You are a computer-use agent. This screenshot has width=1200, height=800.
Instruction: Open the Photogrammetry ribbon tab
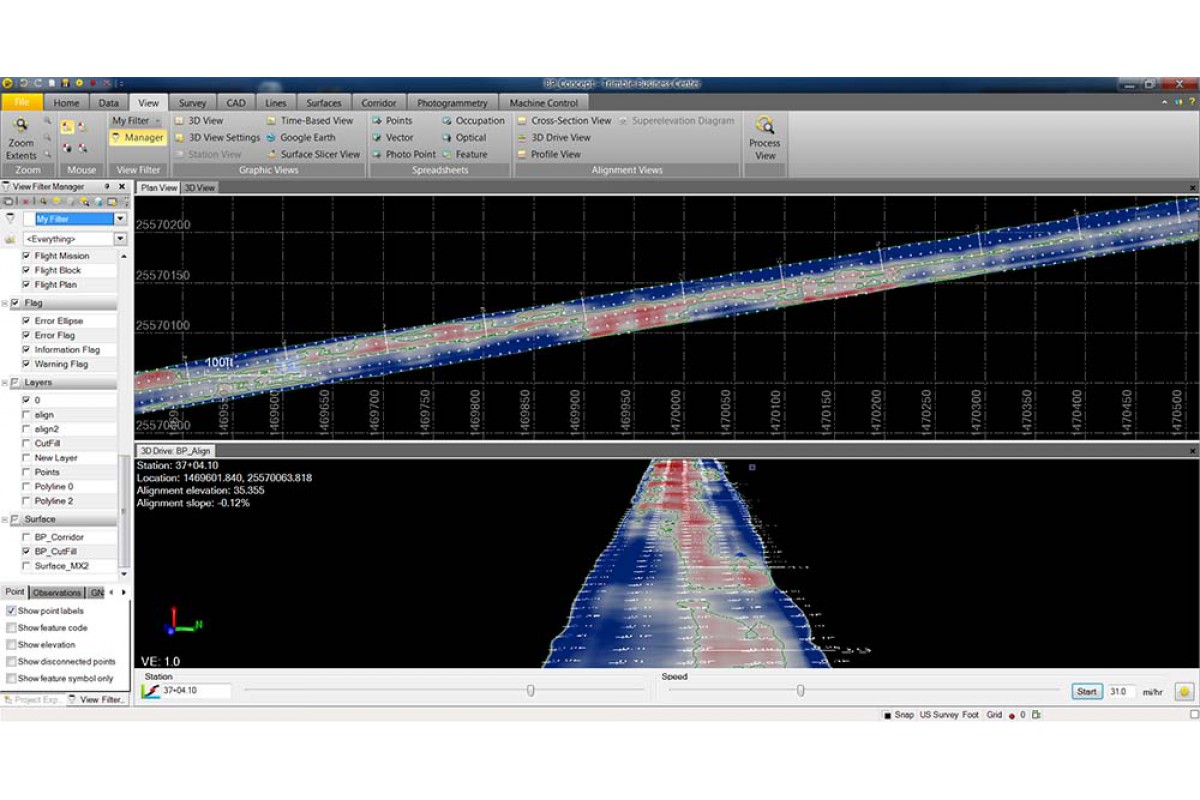[452, 102]
